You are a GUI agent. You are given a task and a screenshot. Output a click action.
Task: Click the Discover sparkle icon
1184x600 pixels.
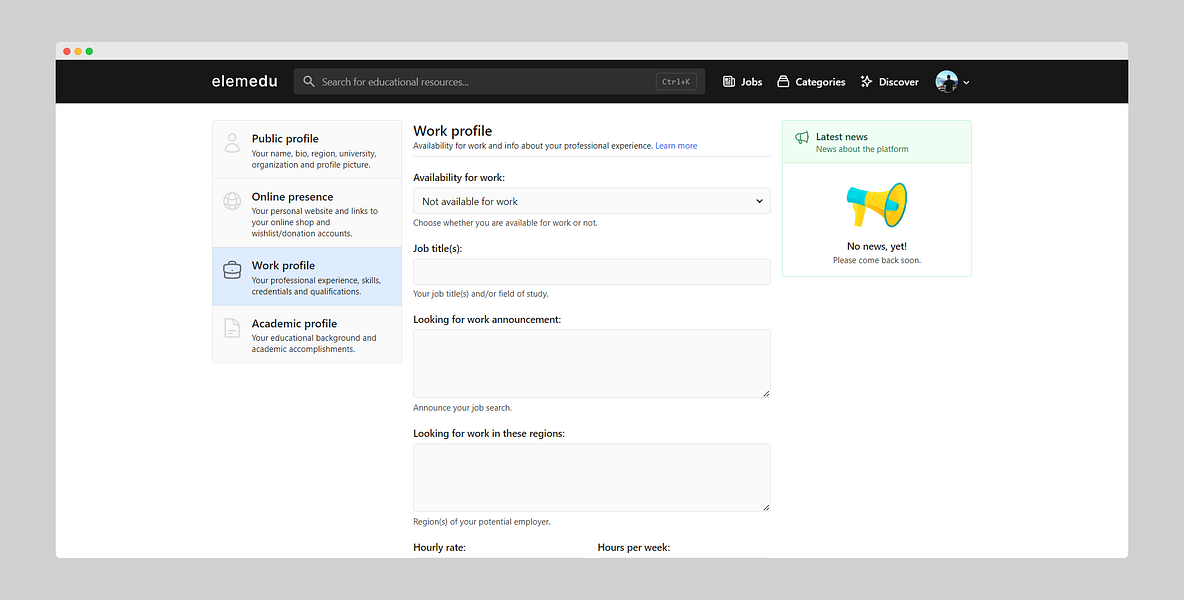tap(867, 82)
